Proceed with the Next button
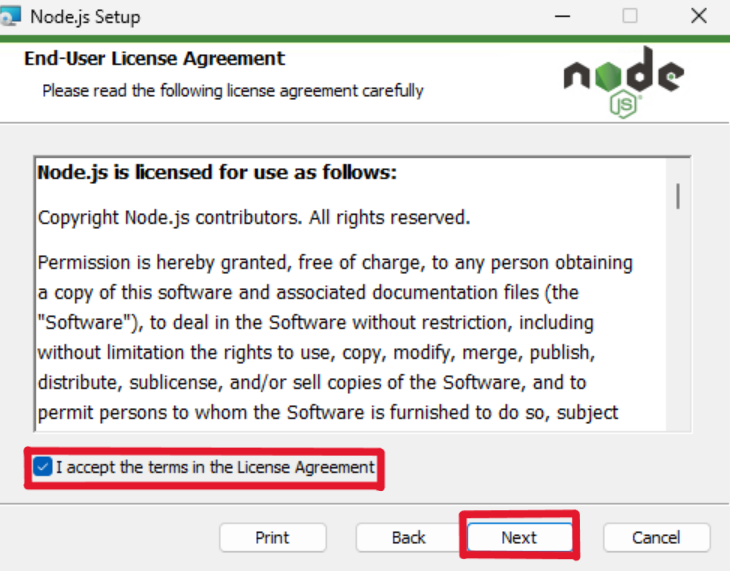This screenshot has width=730, height=571. pyautogui.click(x=519, y=538)
